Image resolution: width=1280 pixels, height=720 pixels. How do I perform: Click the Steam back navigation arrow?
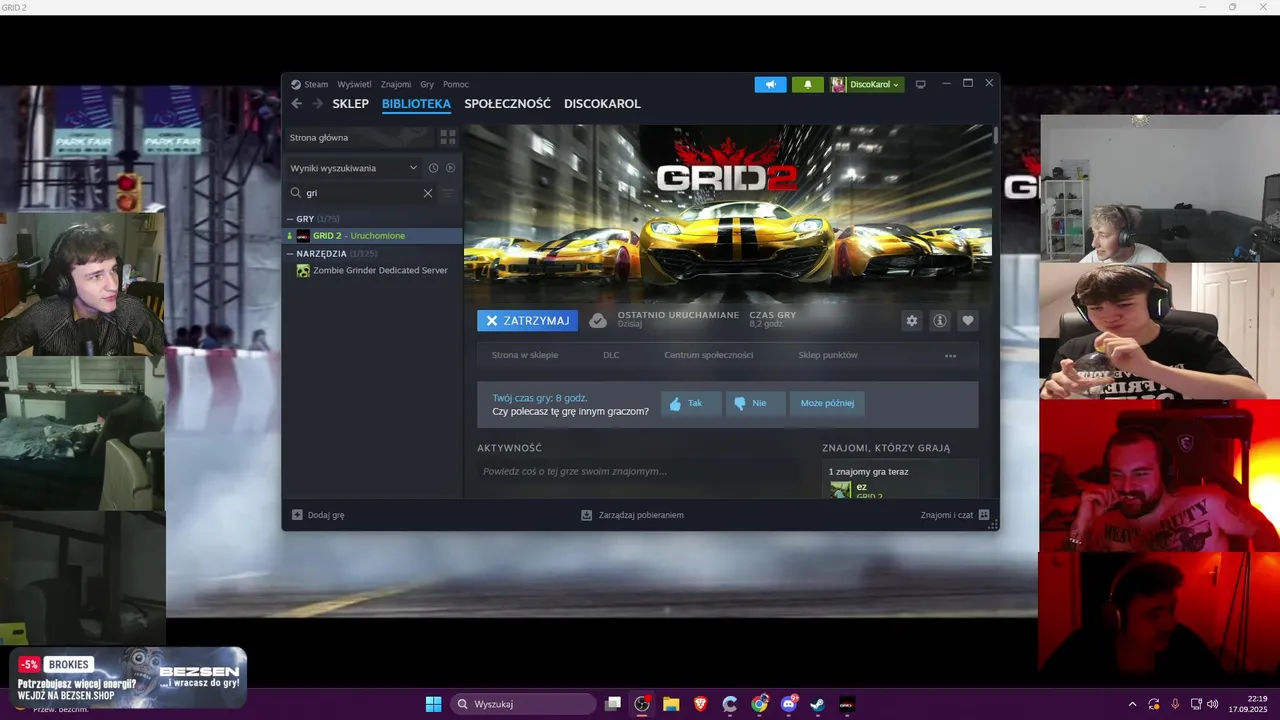tap(296, 104)
